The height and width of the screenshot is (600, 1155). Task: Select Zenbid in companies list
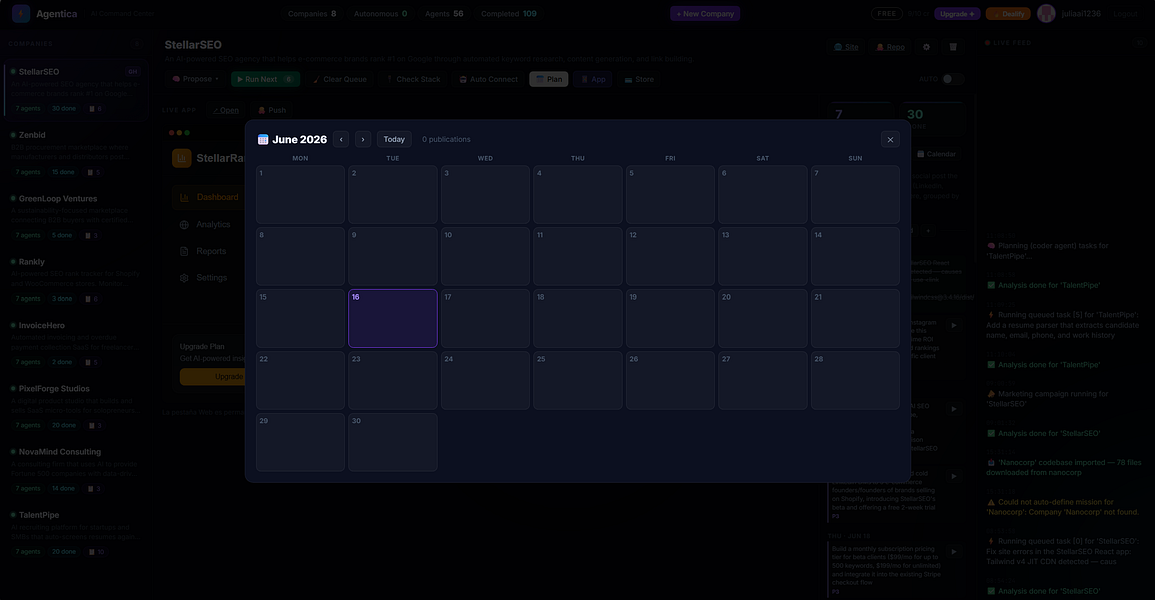(x=75, y=155)
